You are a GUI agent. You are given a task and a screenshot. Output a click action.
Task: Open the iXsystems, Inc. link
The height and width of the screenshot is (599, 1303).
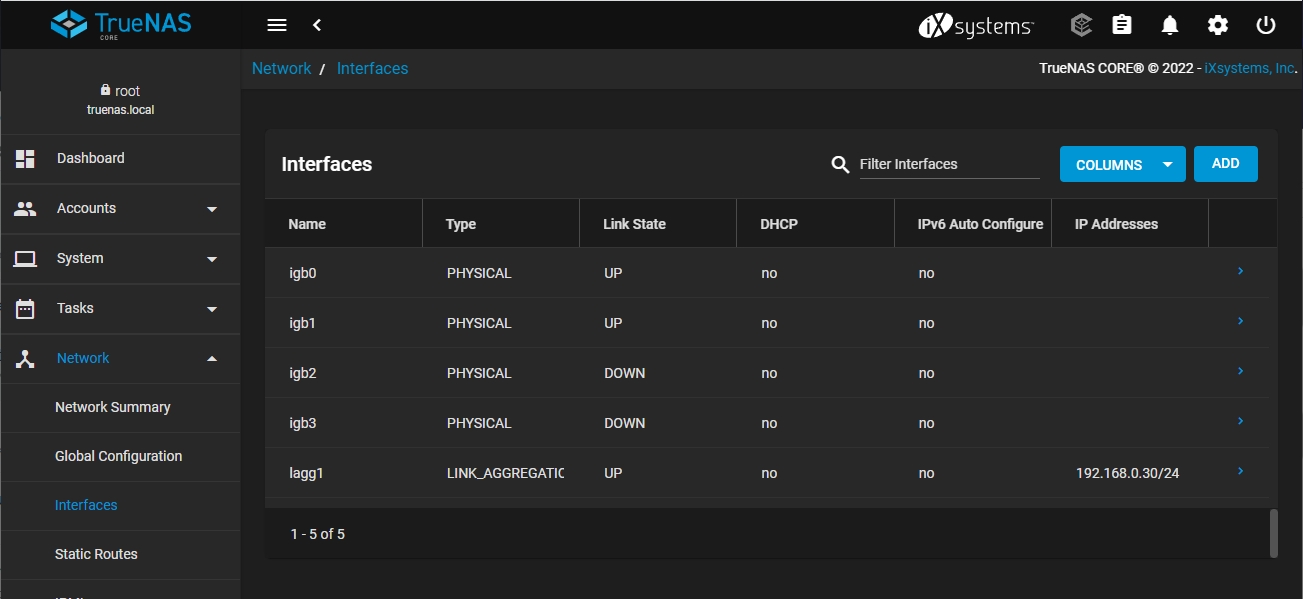click(1250, 69)
